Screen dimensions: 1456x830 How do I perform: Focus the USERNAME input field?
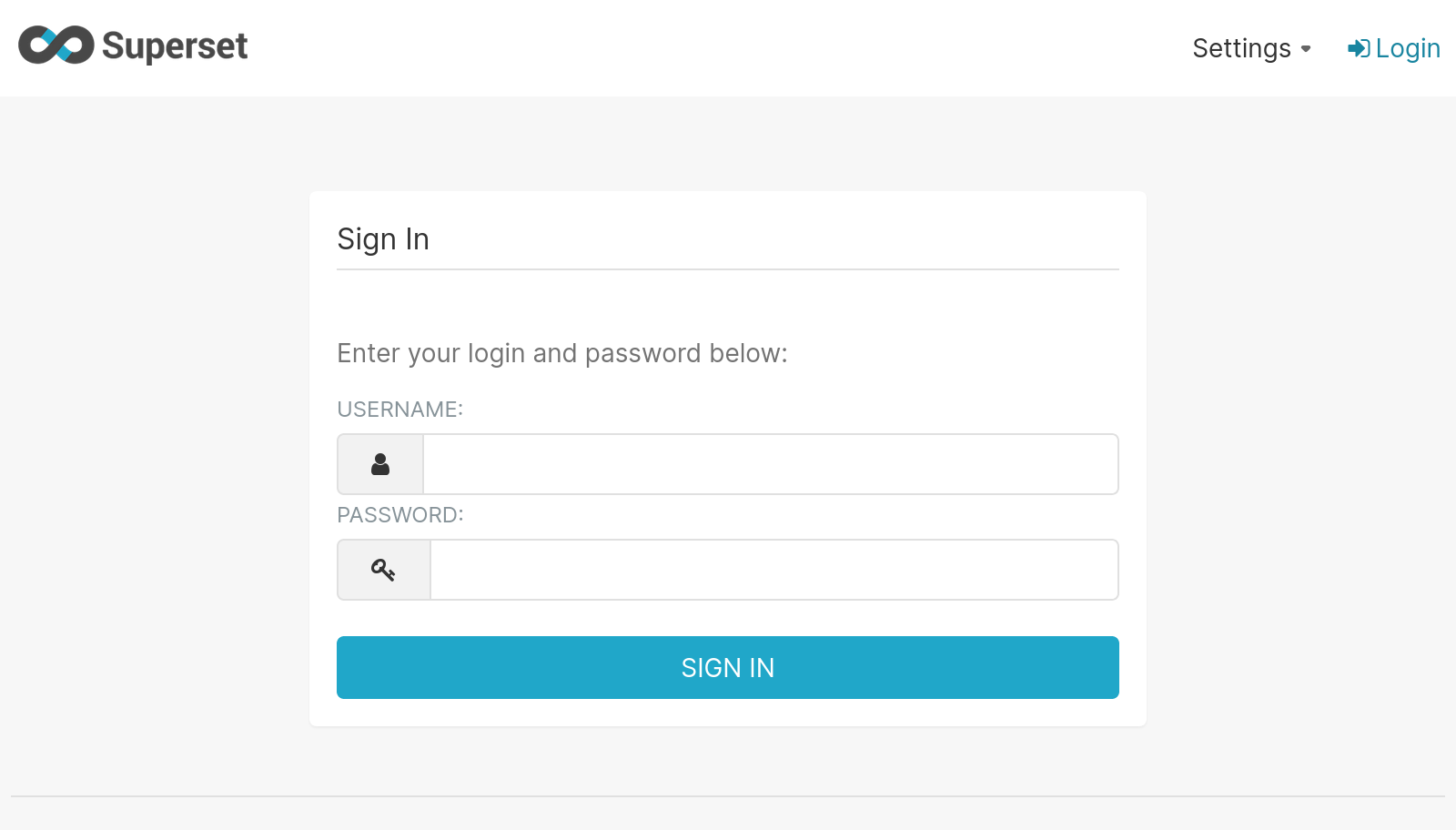(x=771, y=464)
